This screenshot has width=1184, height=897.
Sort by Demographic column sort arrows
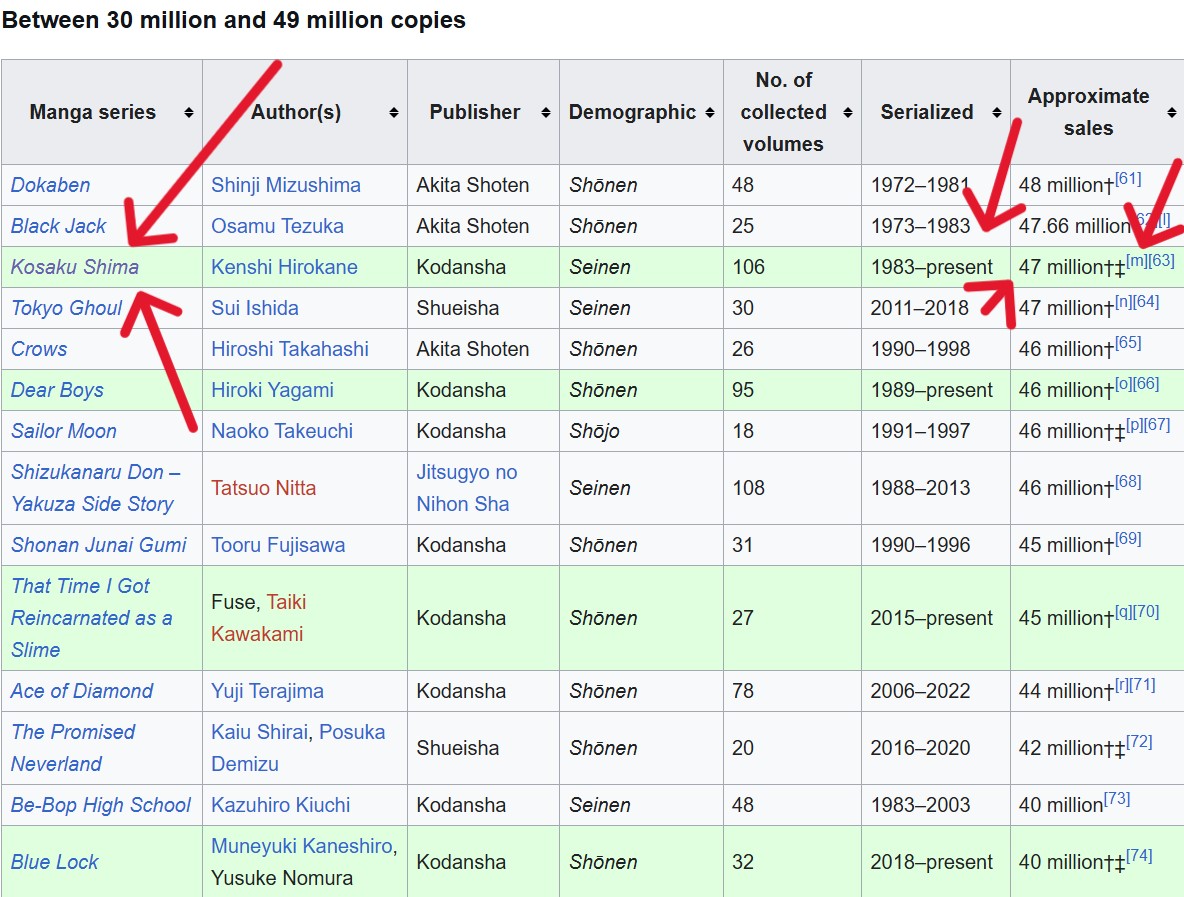pos(710,113)
